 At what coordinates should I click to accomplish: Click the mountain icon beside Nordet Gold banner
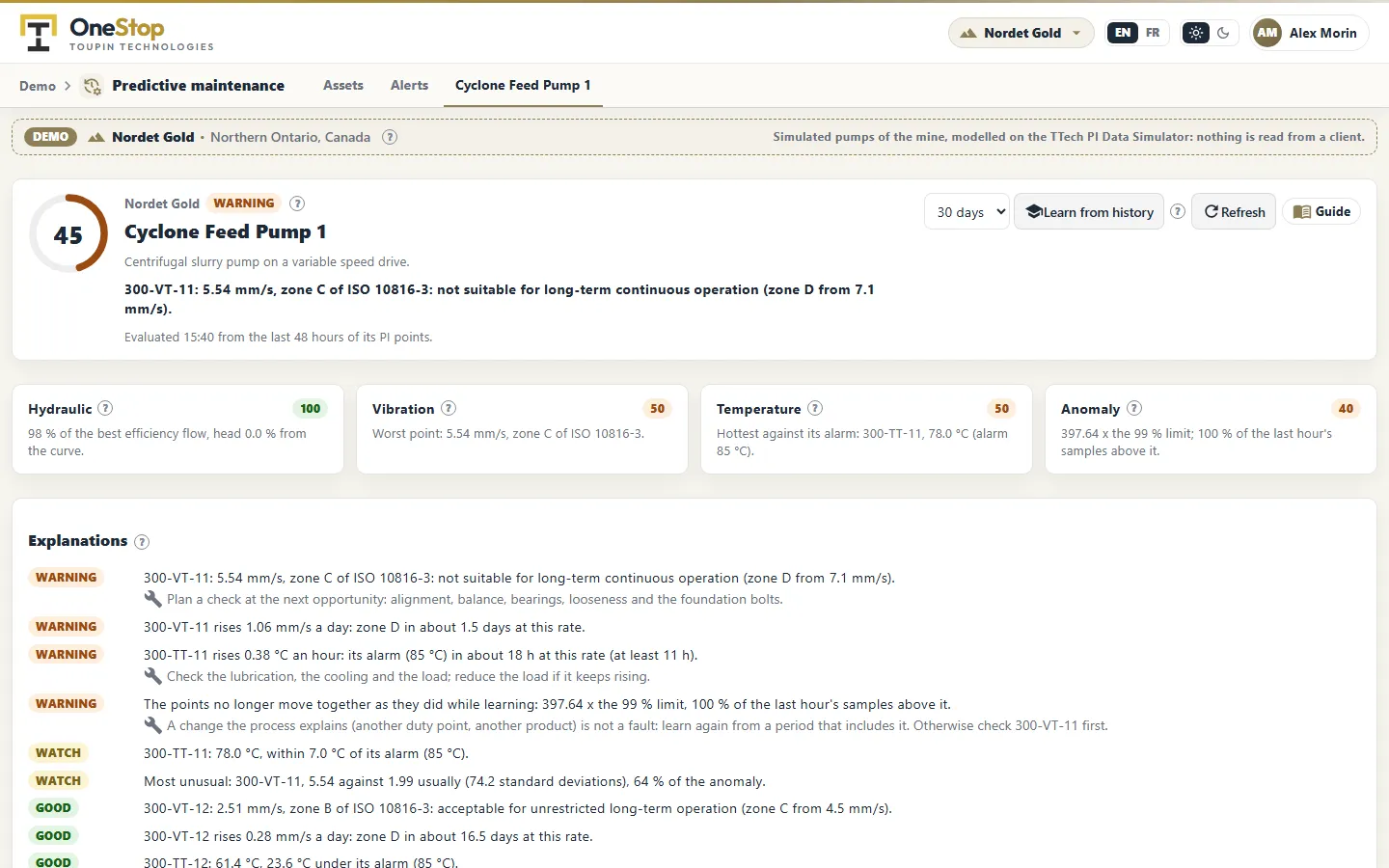pos(96,137)
